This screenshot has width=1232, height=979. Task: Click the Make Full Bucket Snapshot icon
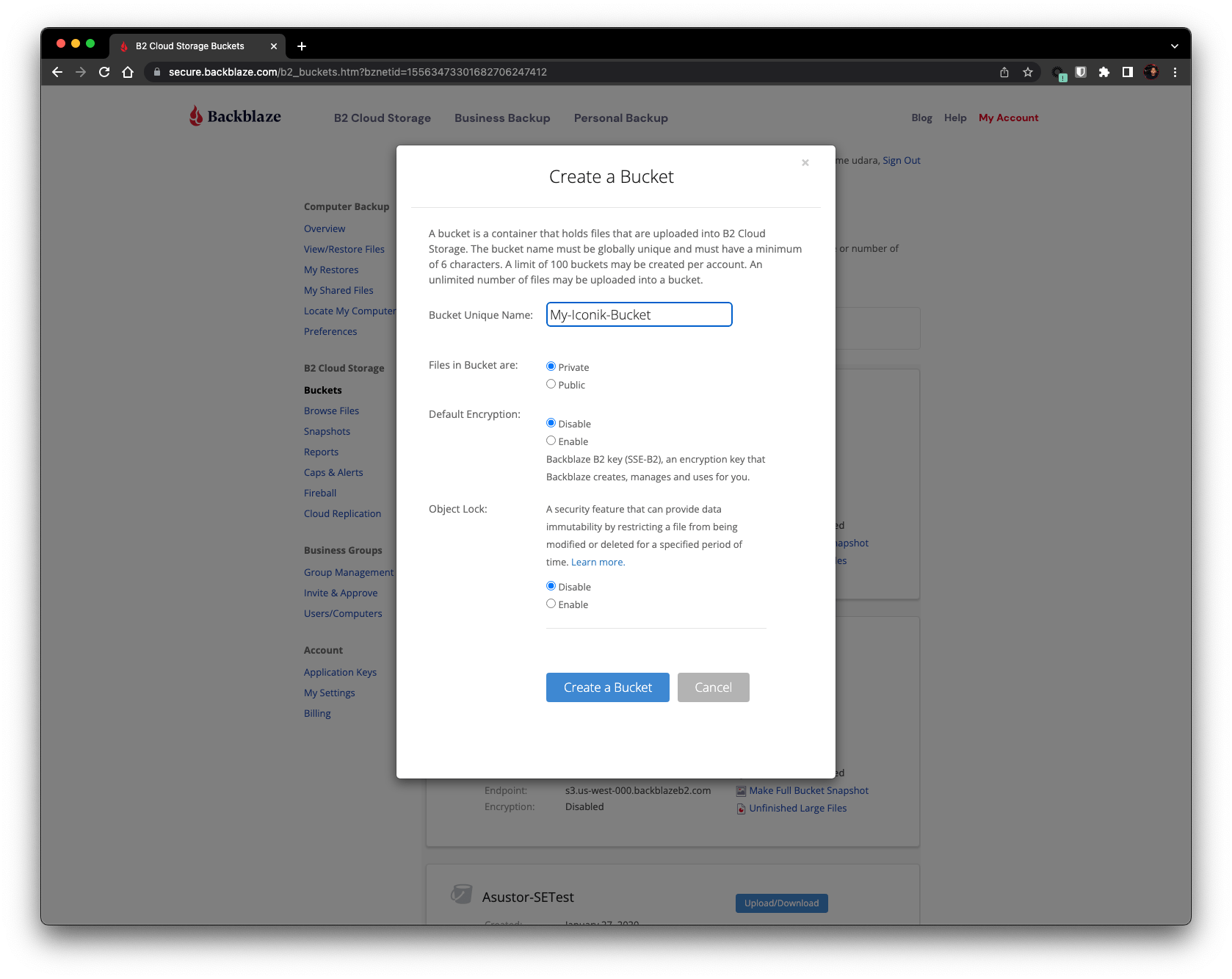click(740, 791)
